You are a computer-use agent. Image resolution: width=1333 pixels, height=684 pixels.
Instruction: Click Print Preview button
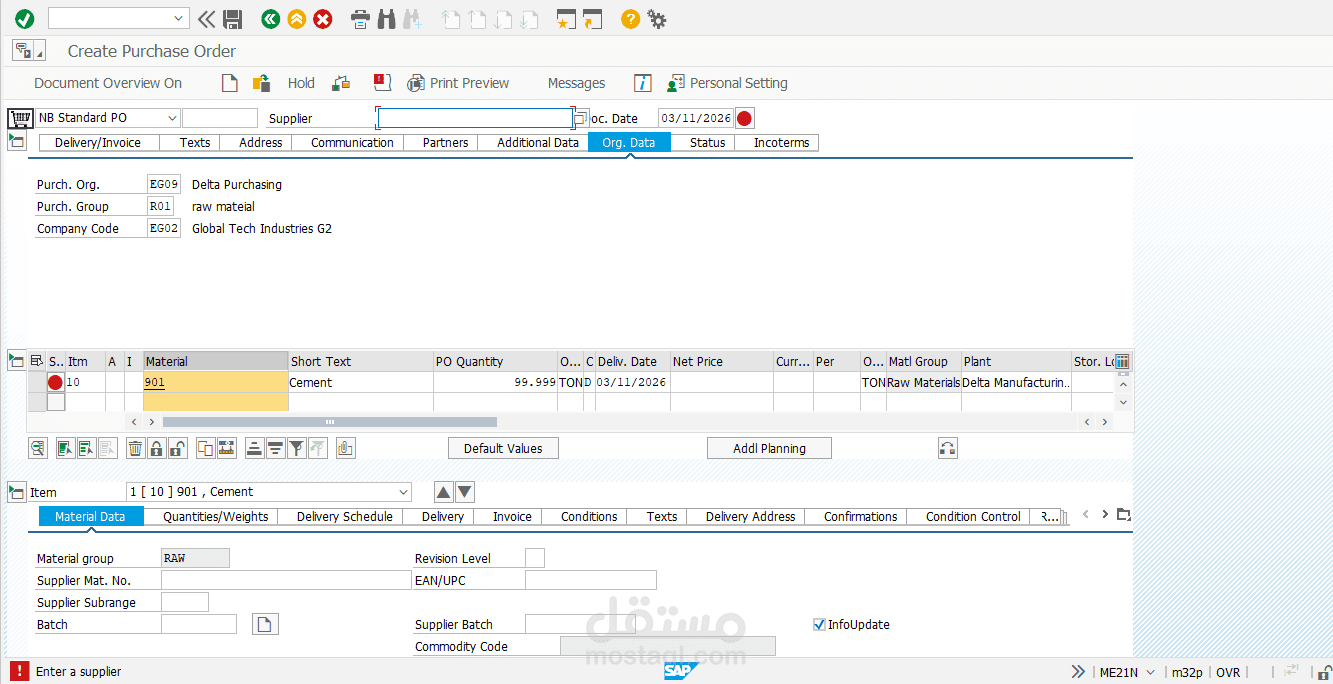coord(459,83)
